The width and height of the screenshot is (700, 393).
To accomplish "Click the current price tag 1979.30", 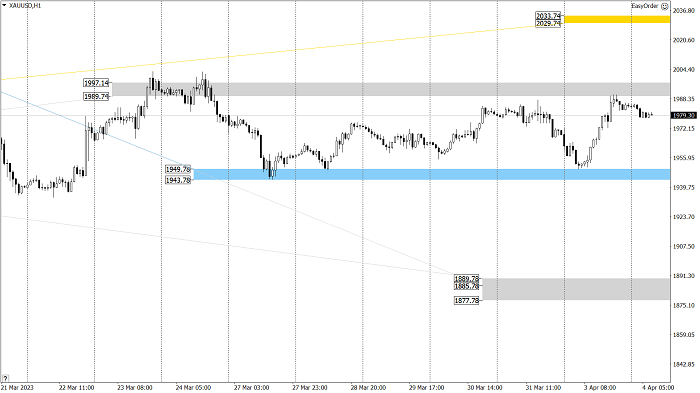I will pyautogui.click(x=684, y=115).
